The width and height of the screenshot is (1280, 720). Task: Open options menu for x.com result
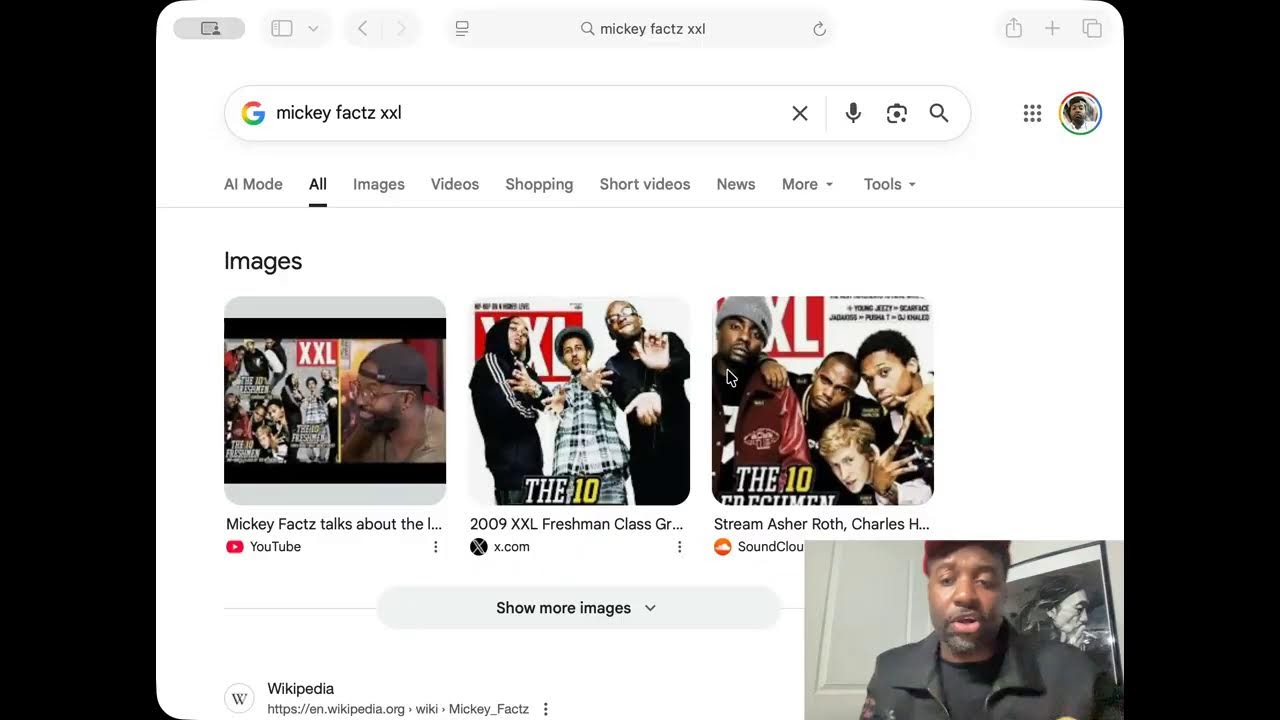679,547
